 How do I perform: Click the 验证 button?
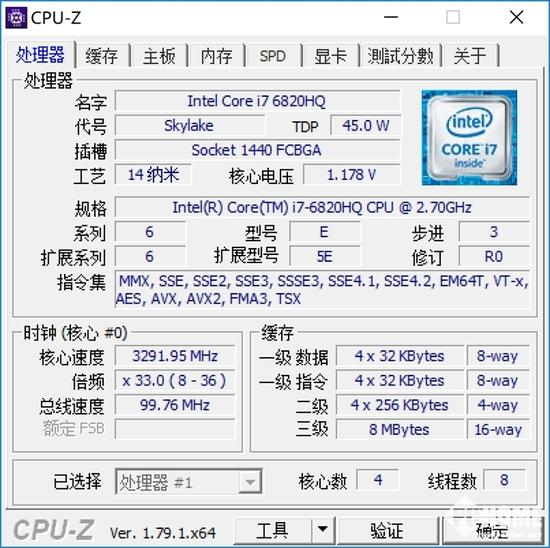[x=387, y=530]
